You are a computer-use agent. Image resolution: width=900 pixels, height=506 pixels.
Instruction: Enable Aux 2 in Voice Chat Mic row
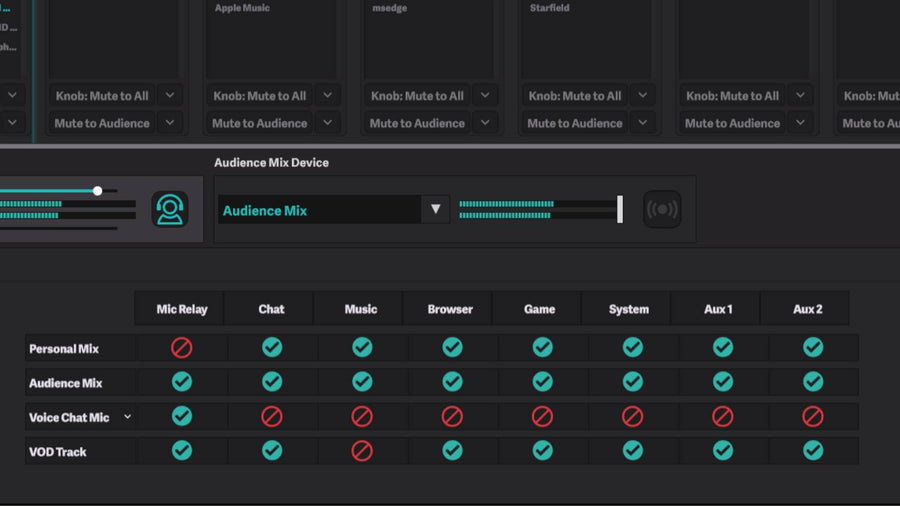coord(813,417)
